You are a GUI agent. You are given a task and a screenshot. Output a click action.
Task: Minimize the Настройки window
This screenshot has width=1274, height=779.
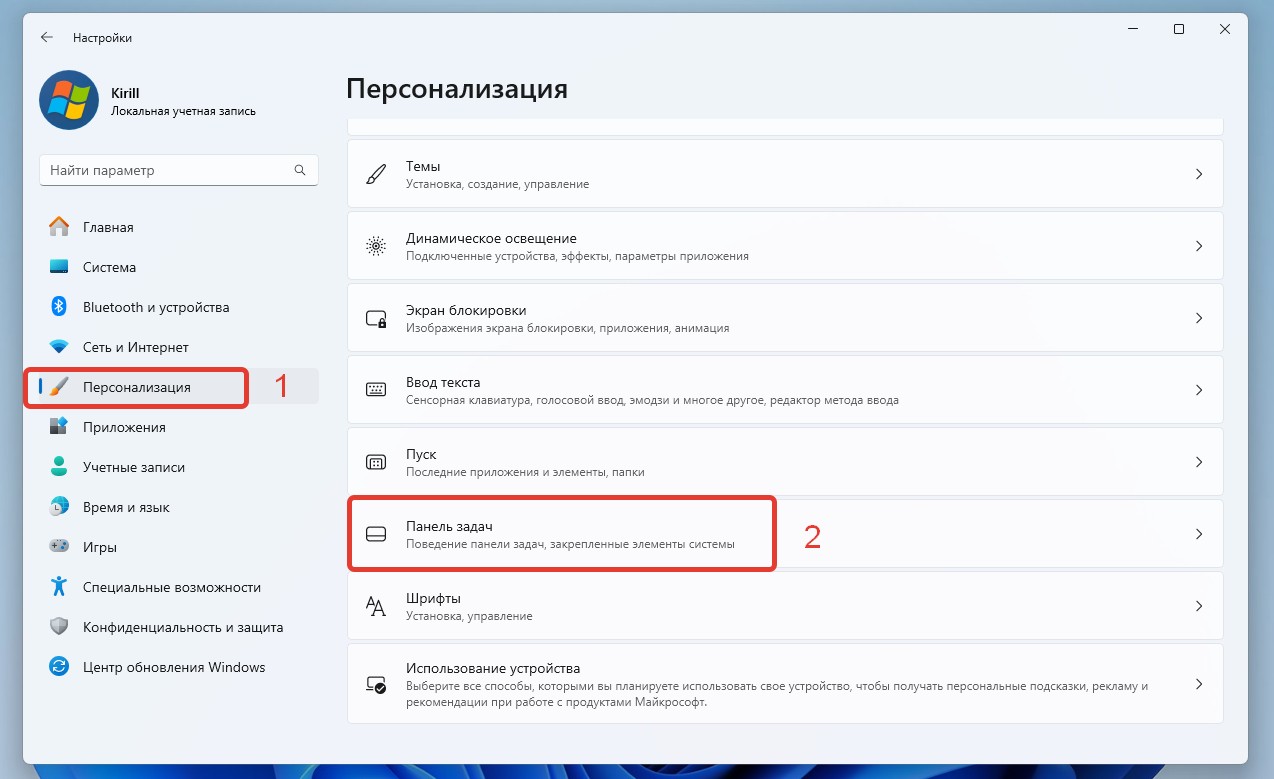(x=1133, y=30)
